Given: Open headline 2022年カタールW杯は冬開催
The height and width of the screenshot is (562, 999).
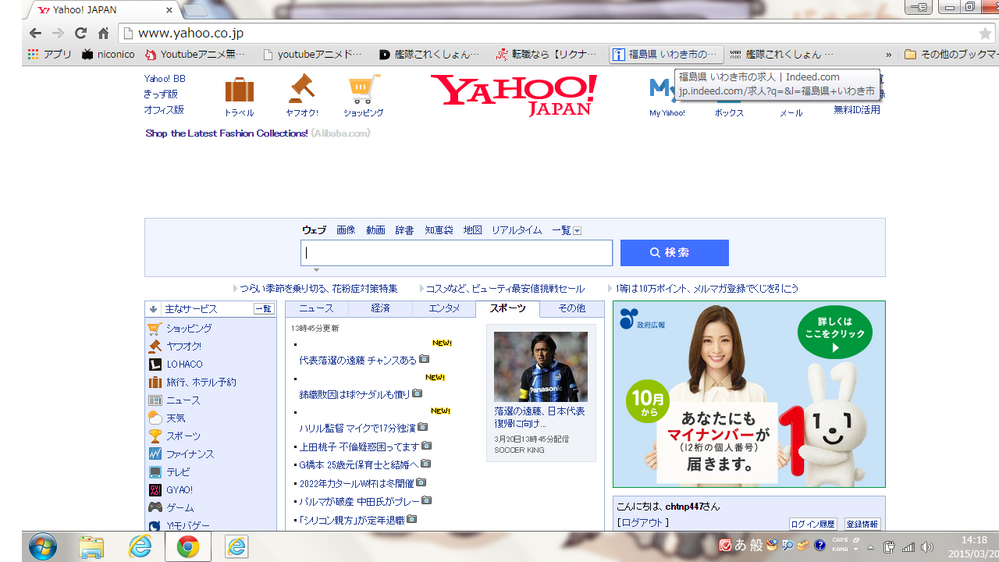Looking at the screenshot, I should (x=357, y=484).
